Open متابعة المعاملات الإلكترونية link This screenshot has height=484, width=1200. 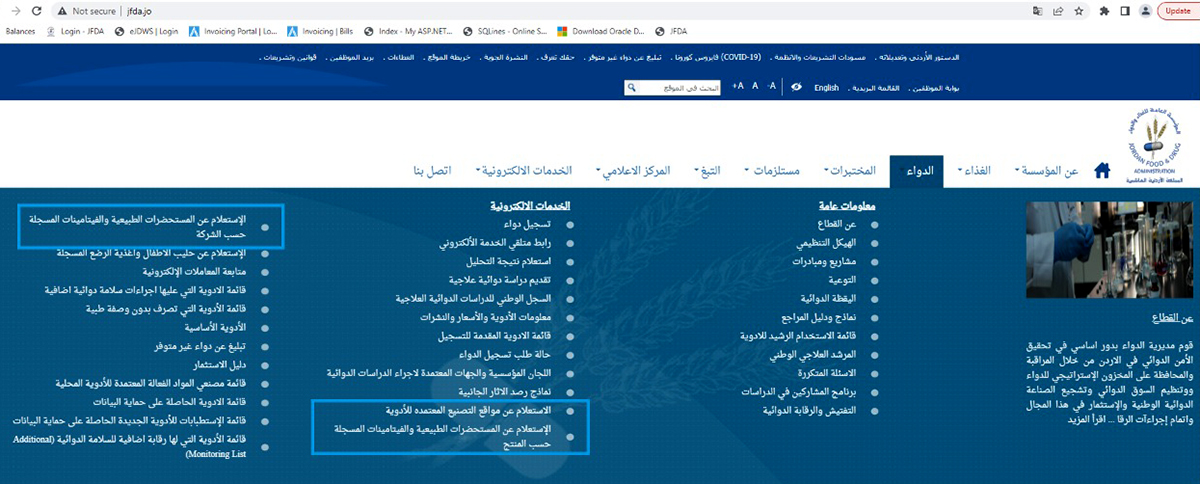click(192, 271)
